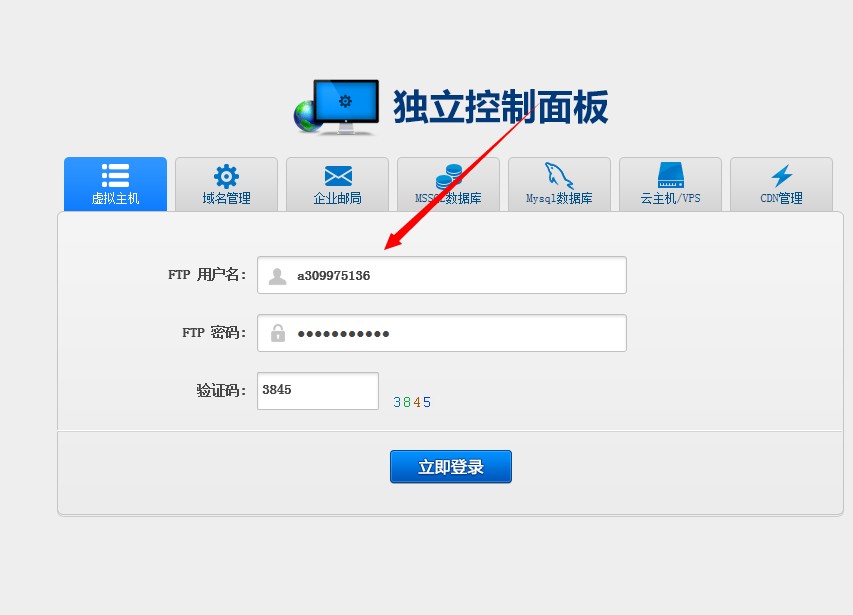Focus the FTP 用户名 input field

(x=442, y=275)
